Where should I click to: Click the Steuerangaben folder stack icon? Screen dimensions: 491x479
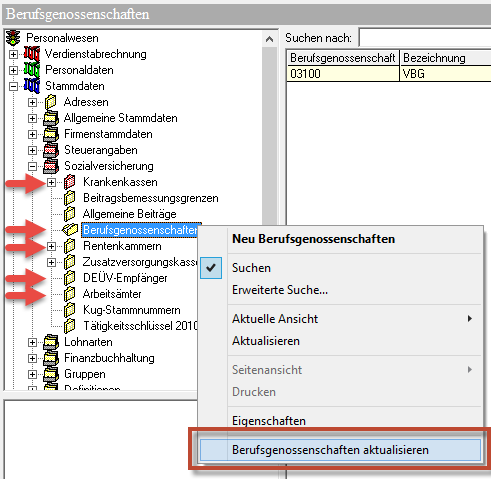pyautogui.click(x=51, y=150)
